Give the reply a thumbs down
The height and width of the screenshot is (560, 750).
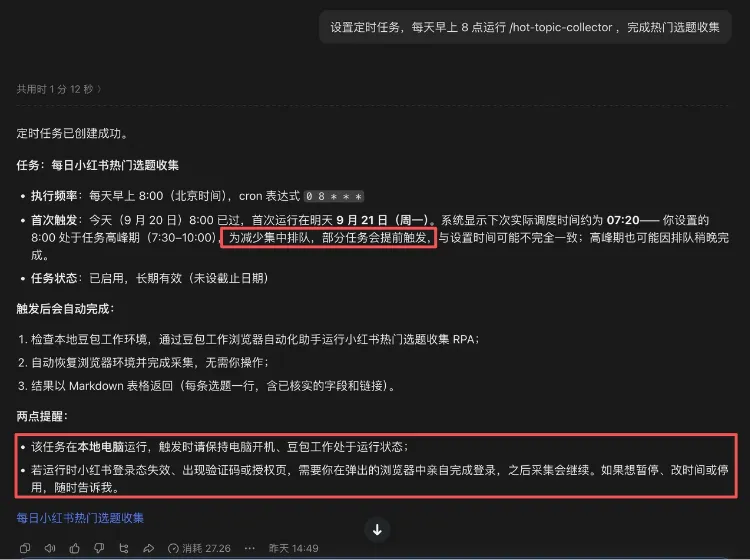(x=99, y=548)
